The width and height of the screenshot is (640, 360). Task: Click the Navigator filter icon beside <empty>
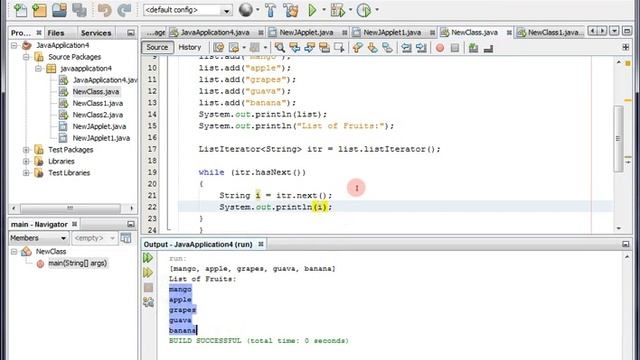tap(126, 238)
